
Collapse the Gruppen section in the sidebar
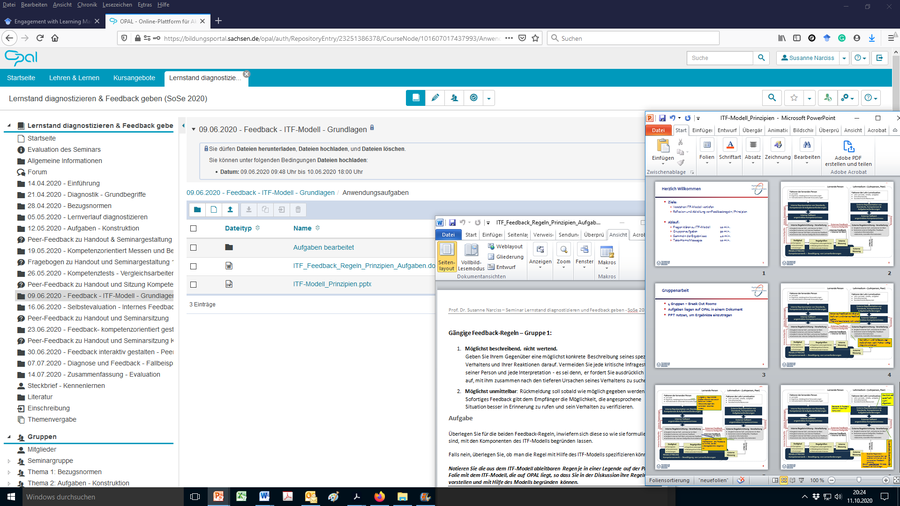tap(9, 437)
